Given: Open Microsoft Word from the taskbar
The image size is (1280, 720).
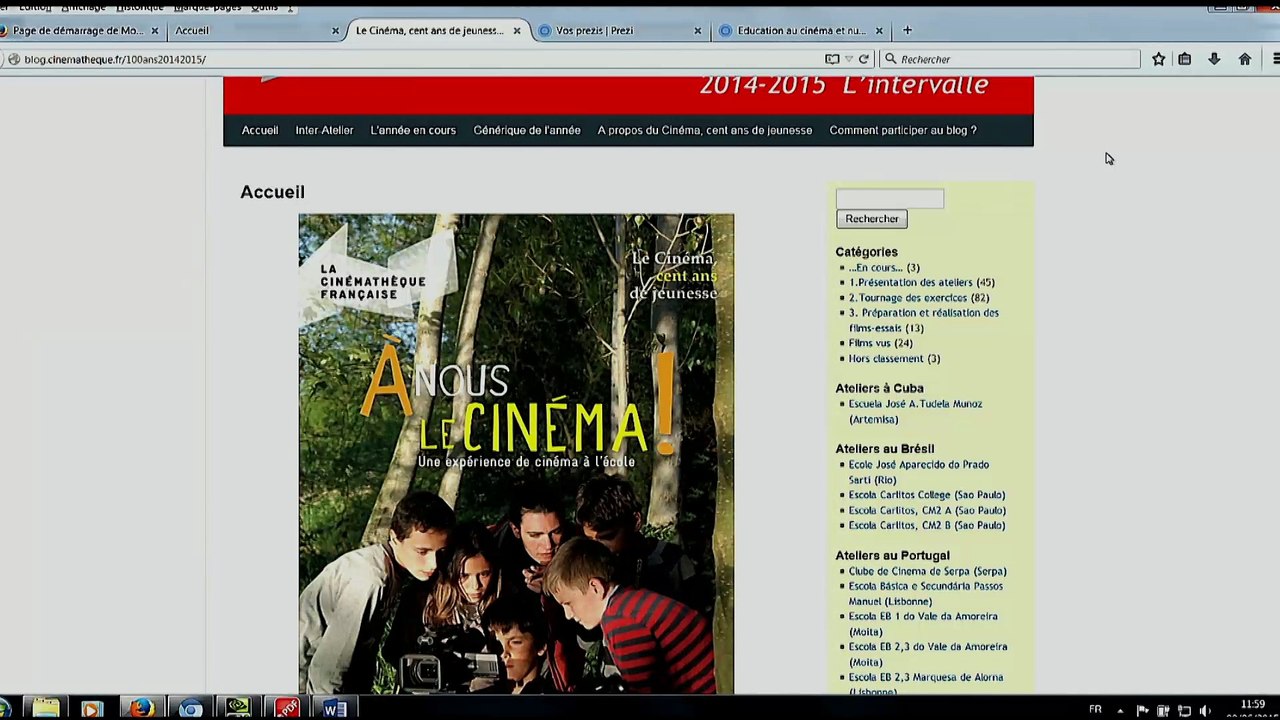Looking at the screenshot, I should 335,708.
